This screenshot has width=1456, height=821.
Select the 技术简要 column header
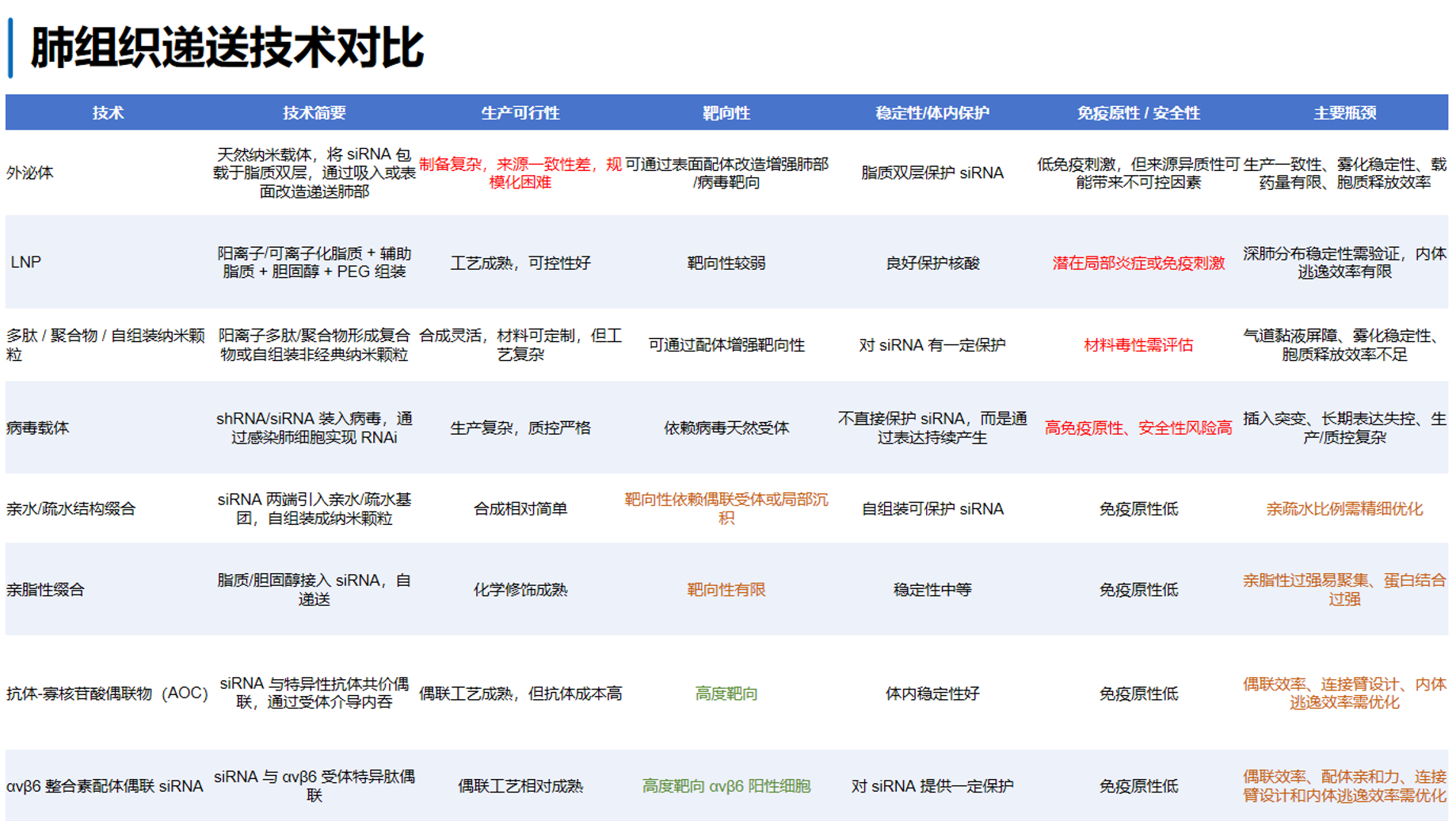coord(315,112)
